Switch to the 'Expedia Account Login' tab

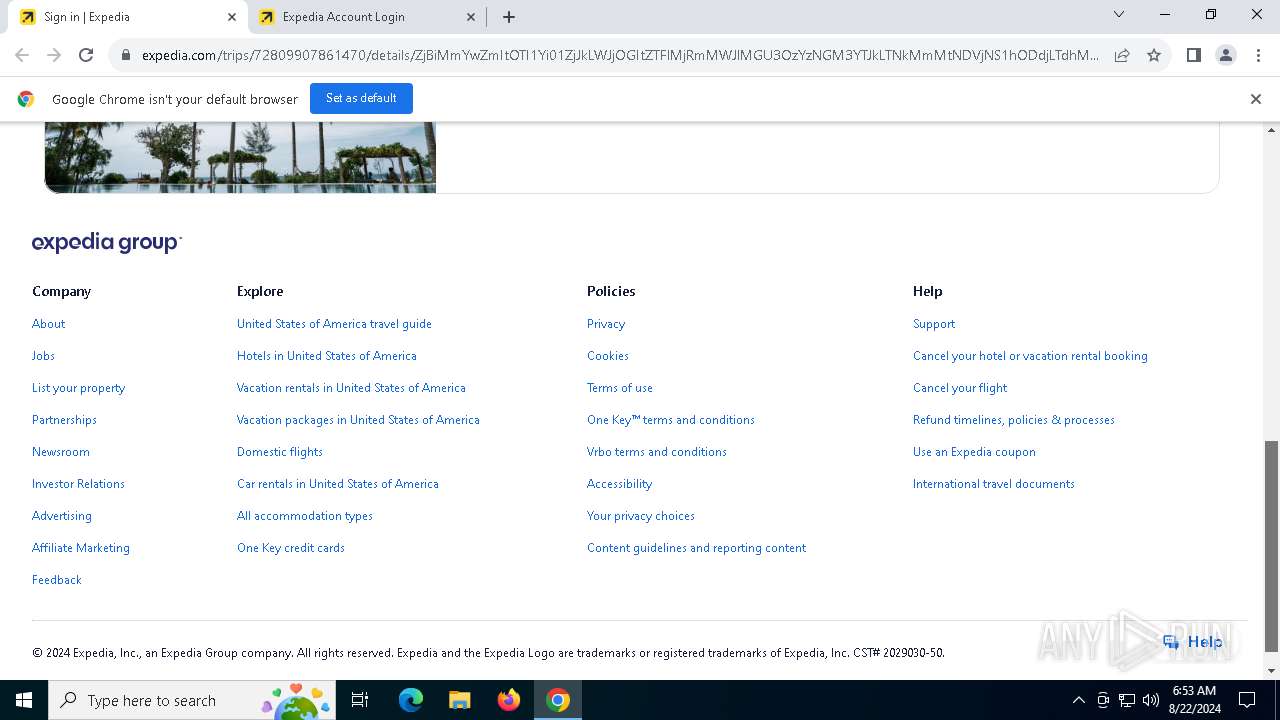click(366, 17)
